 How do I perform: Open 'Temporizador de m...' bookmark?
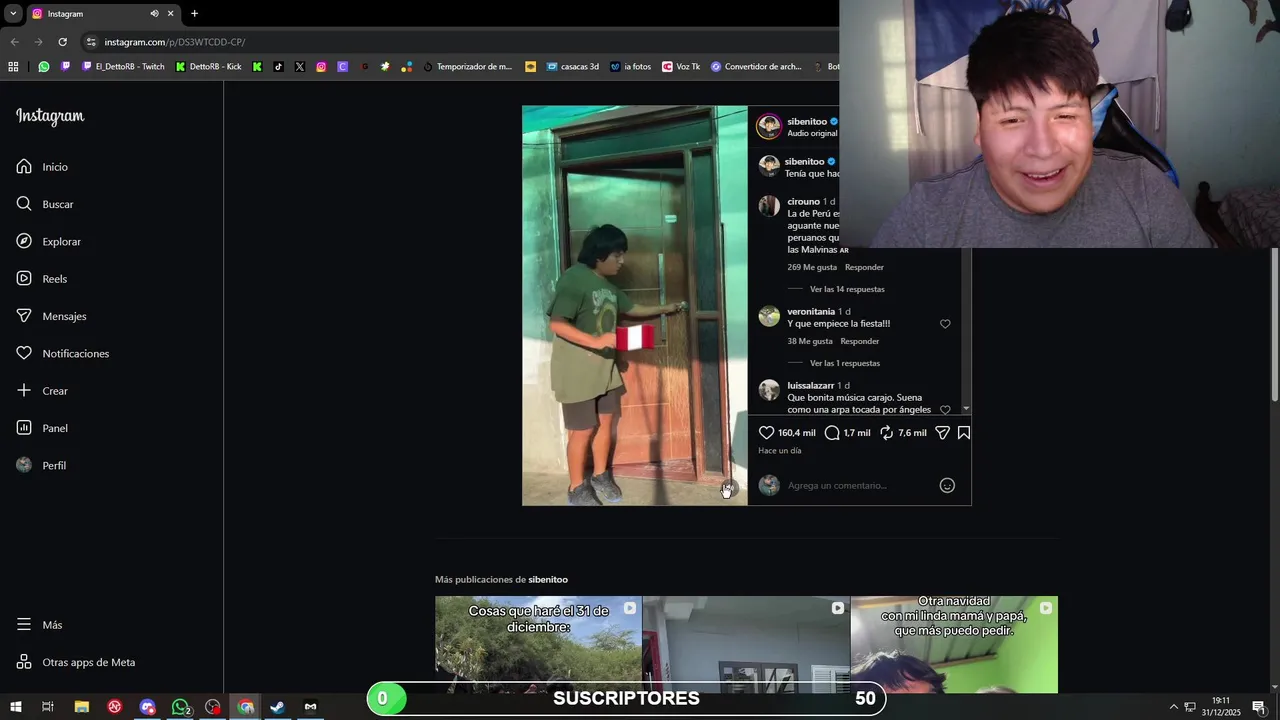(467, 67)
